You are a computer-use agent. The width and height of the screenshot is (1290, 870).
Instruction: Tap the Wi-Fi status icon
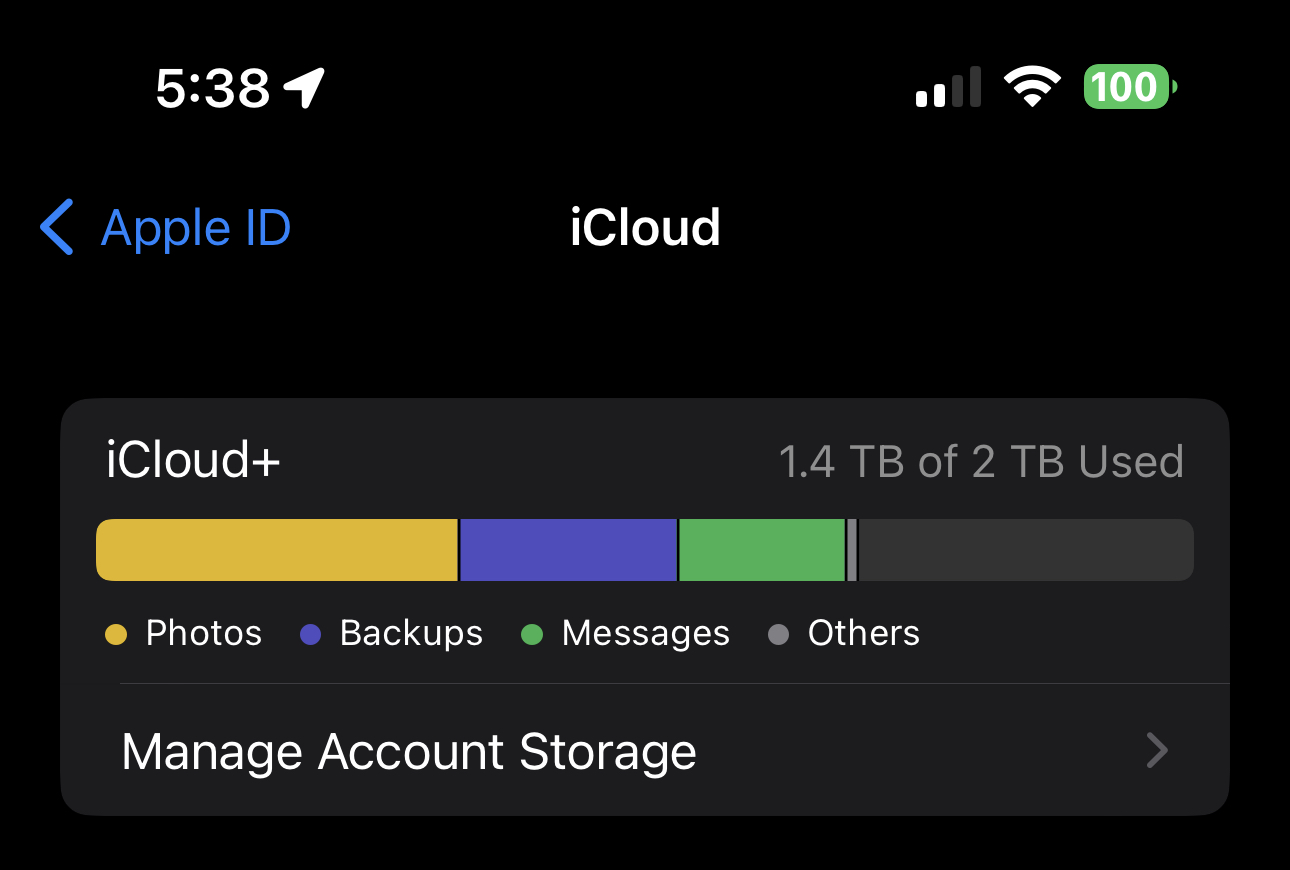point(1034,88)
